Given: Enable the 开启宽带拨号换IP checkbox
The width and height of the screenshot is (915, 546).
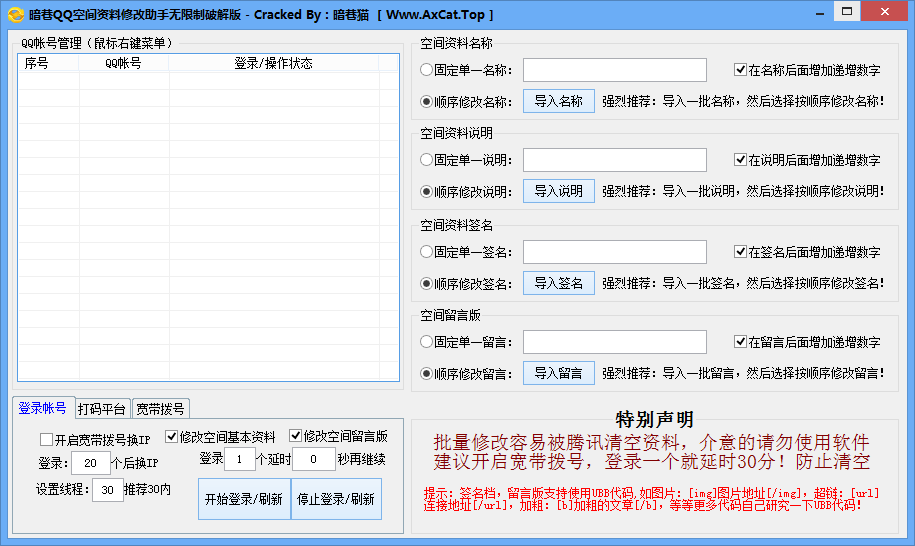Looking at the screenshot, I should [x=47, y=439].
